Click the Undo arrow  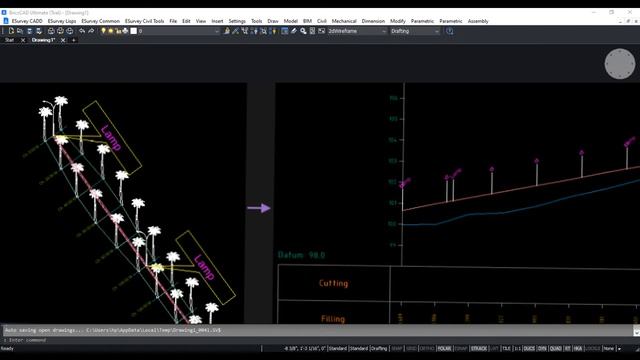82,31
